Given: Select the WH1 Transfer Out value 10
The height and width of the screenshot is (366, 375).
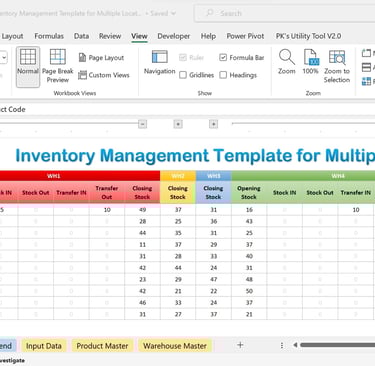Looking at the screenshot, I should click(x=107, y=210).
